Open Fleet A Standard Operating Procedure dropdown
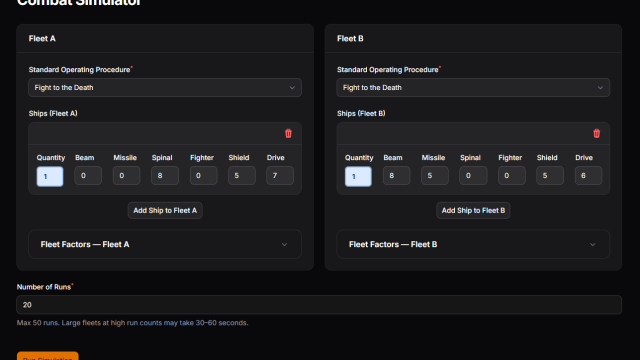 pyautogui.click(x=165, y=88)
